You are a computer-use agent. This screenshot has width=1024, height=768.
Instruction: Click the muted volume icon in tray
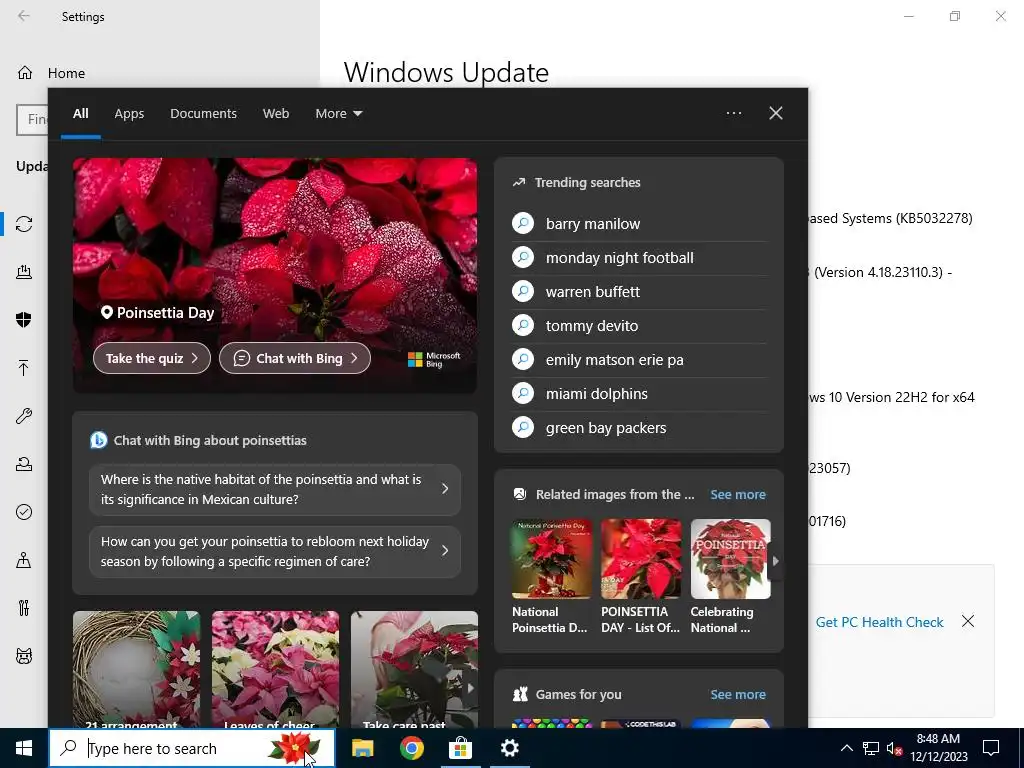(x=894, y=748)
